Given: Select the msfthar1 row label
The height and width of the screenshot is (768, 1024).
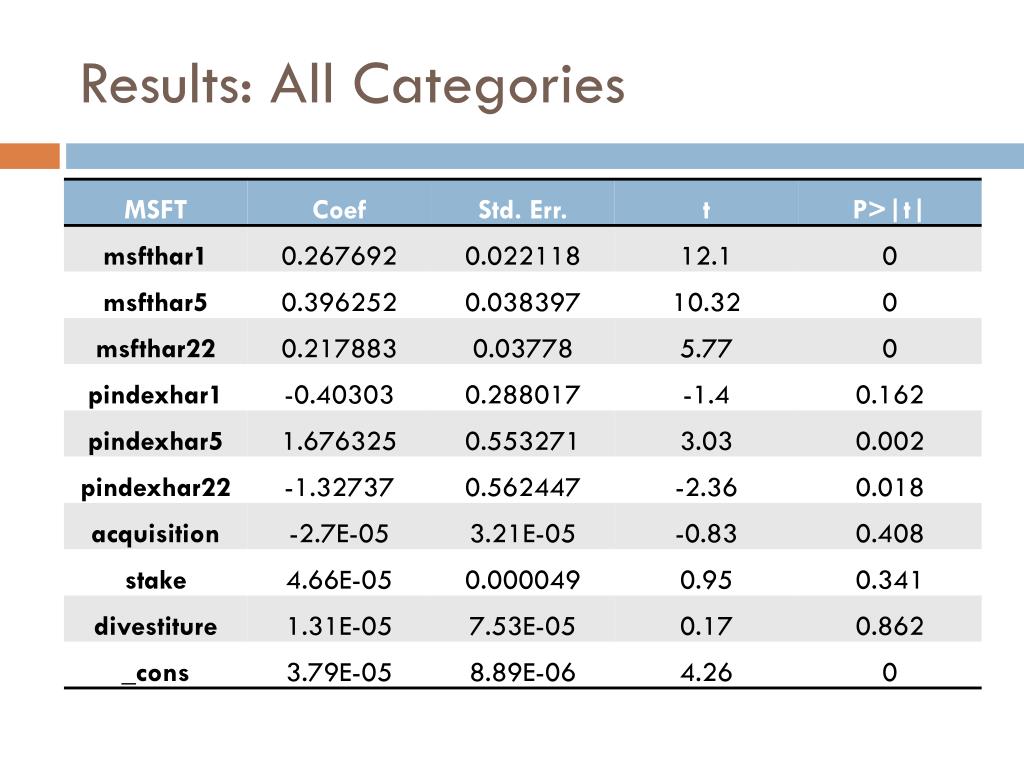Looking at the screenshot, I should coord(155,256).
